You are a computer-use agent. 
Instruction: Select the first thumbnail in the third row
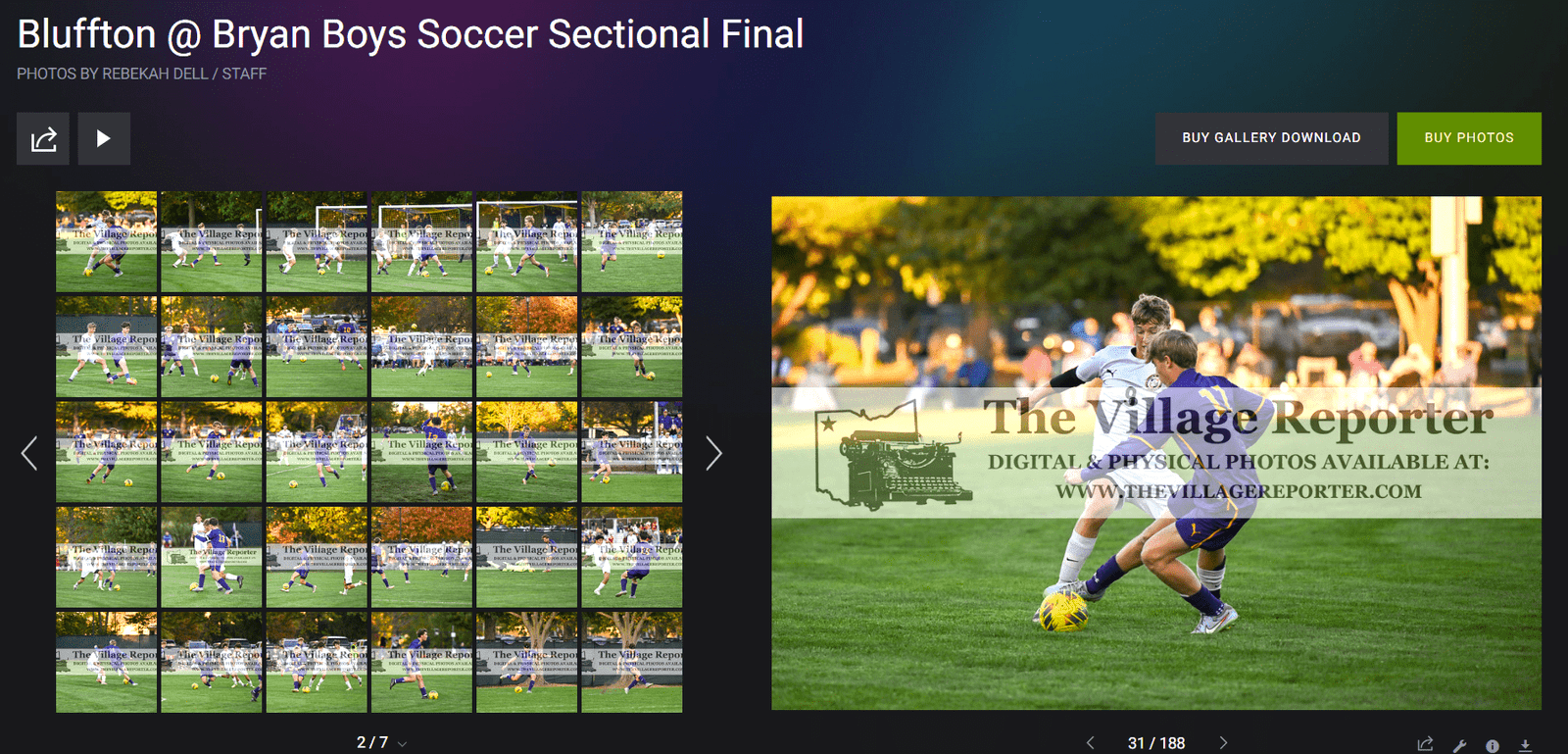pos(106,452)
